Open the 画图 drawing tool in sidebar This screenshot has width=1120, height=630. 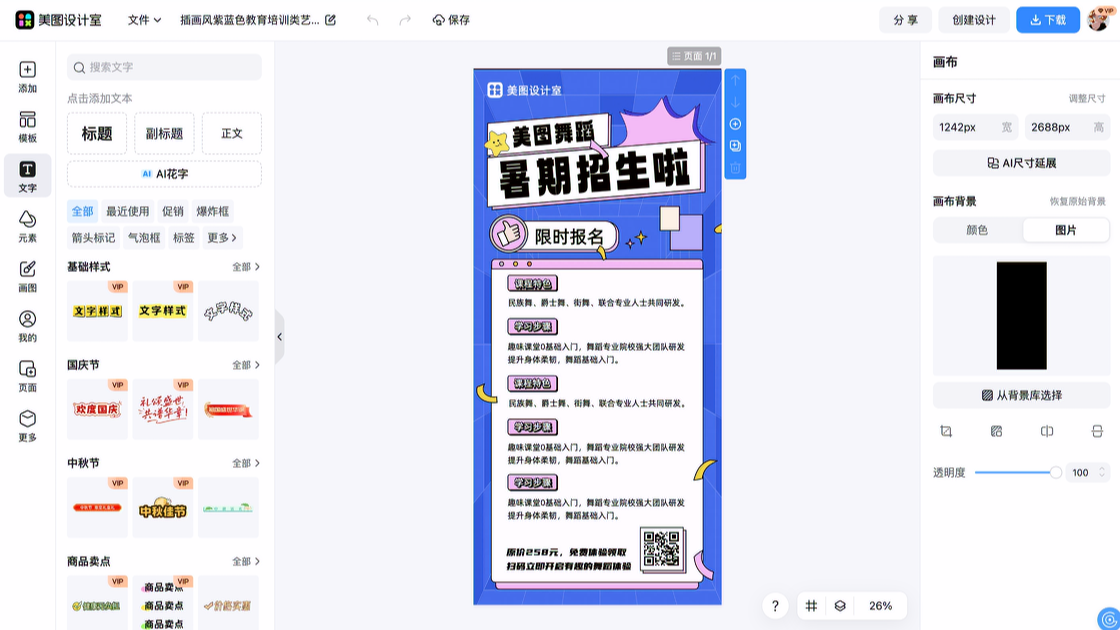tap(27, 275)
